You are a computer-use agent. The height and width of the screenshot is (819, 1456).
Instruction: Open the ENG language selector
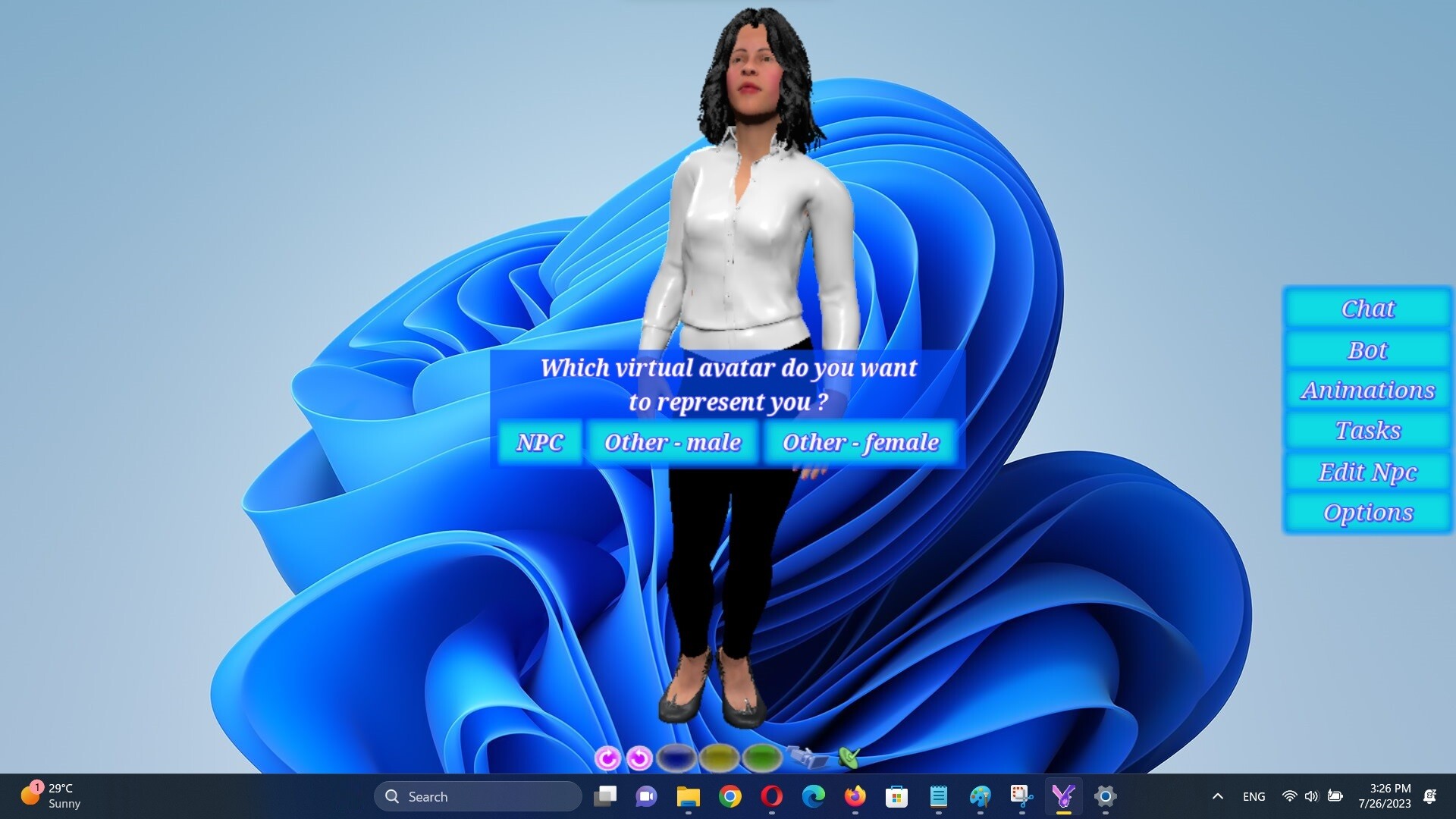(1254, 796)
